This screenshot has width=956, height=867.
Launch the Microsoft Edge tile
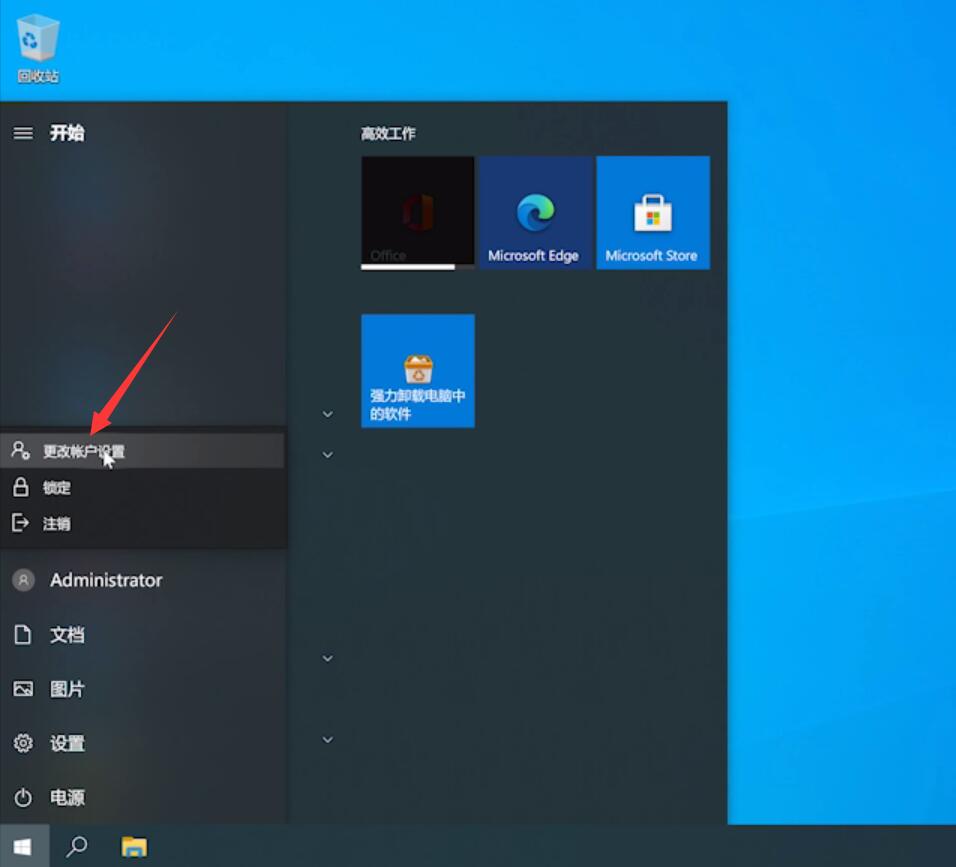click(535, 212)
